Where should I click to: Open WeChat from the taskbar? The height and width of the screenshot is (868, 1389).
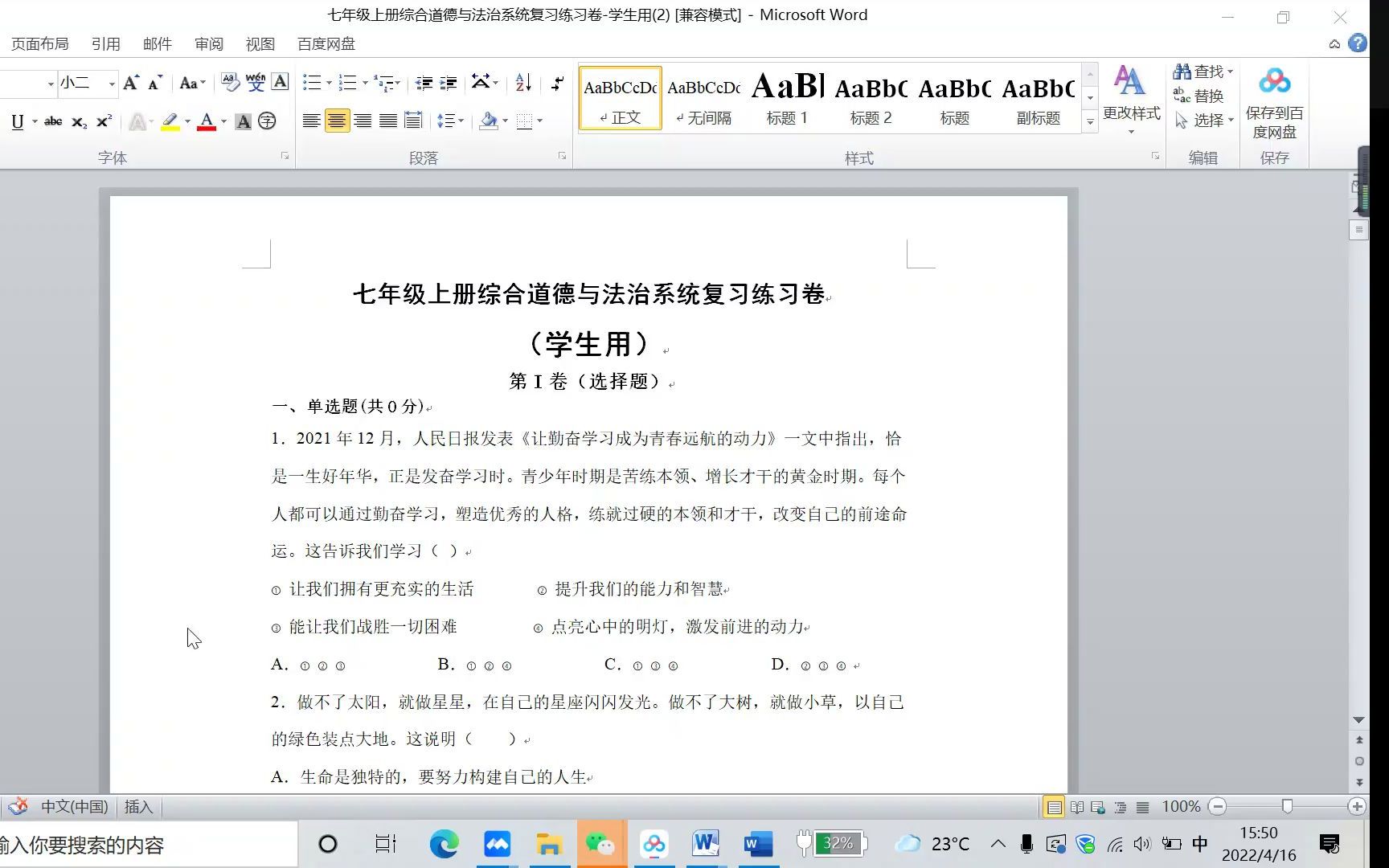pos(600,844)
